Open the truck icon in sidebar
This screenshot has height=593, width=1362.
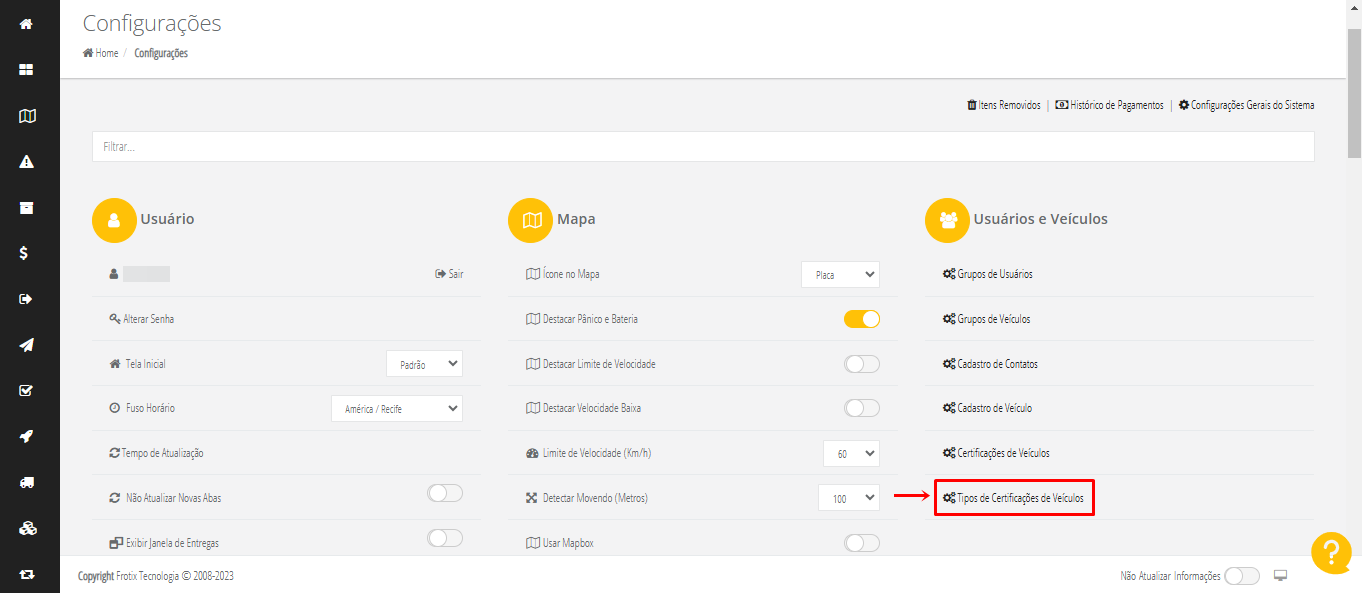point(27,482)
